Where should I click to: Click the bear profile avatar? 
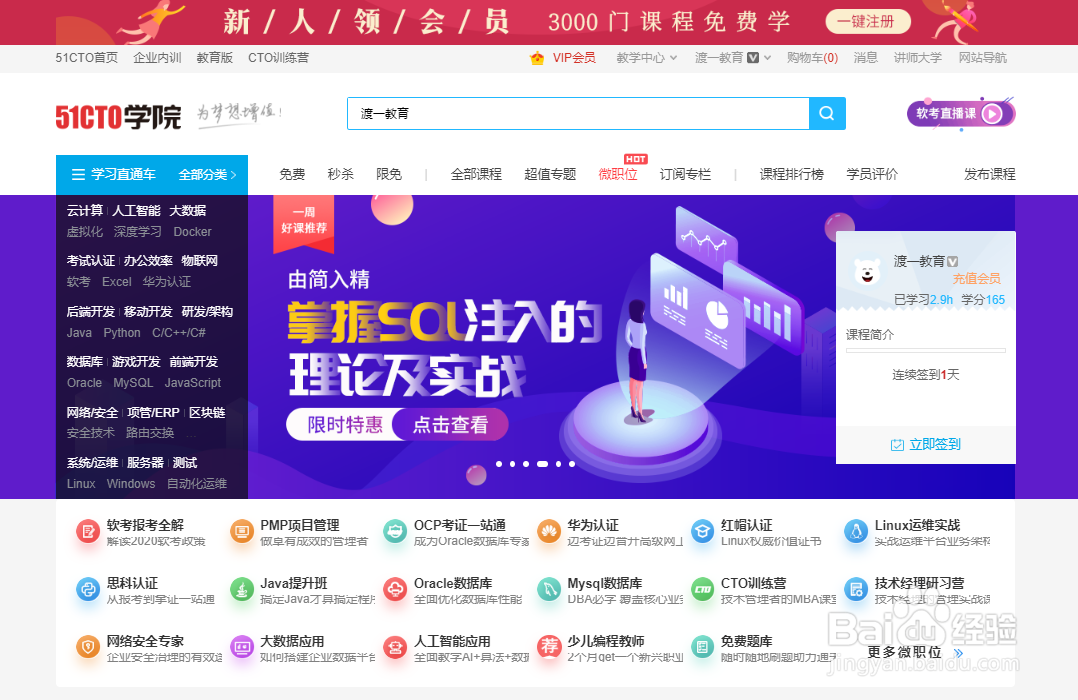tap(867, 272)
